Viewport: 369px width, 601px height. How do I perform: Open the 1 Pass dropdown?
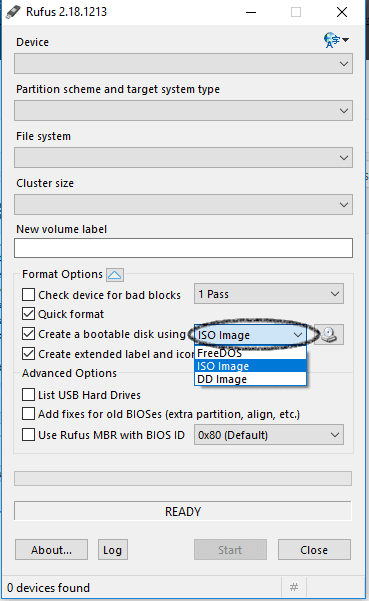pos(269,294)
